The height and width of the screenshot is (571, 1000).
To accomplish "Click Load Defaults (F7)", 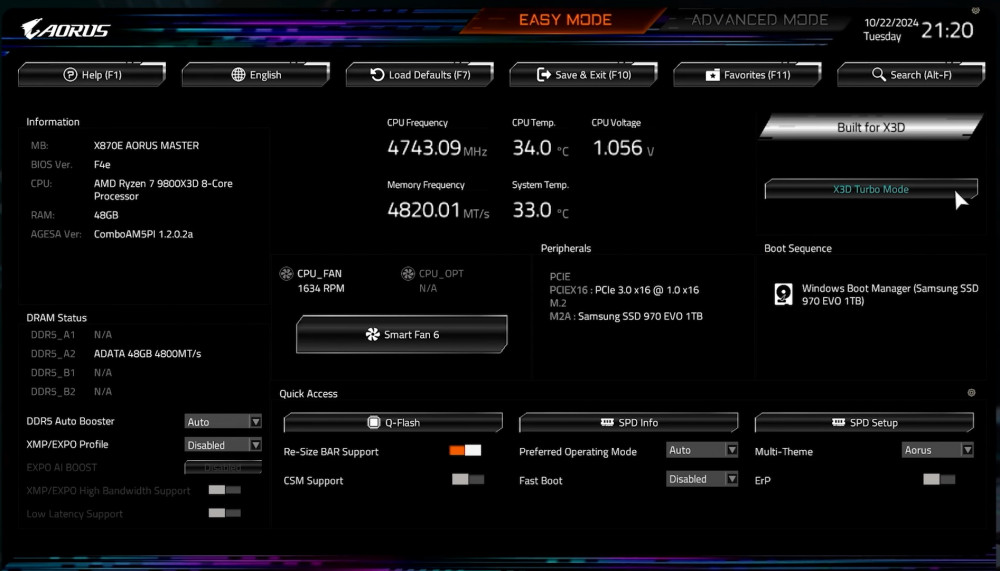I will [x=420, y=75].
